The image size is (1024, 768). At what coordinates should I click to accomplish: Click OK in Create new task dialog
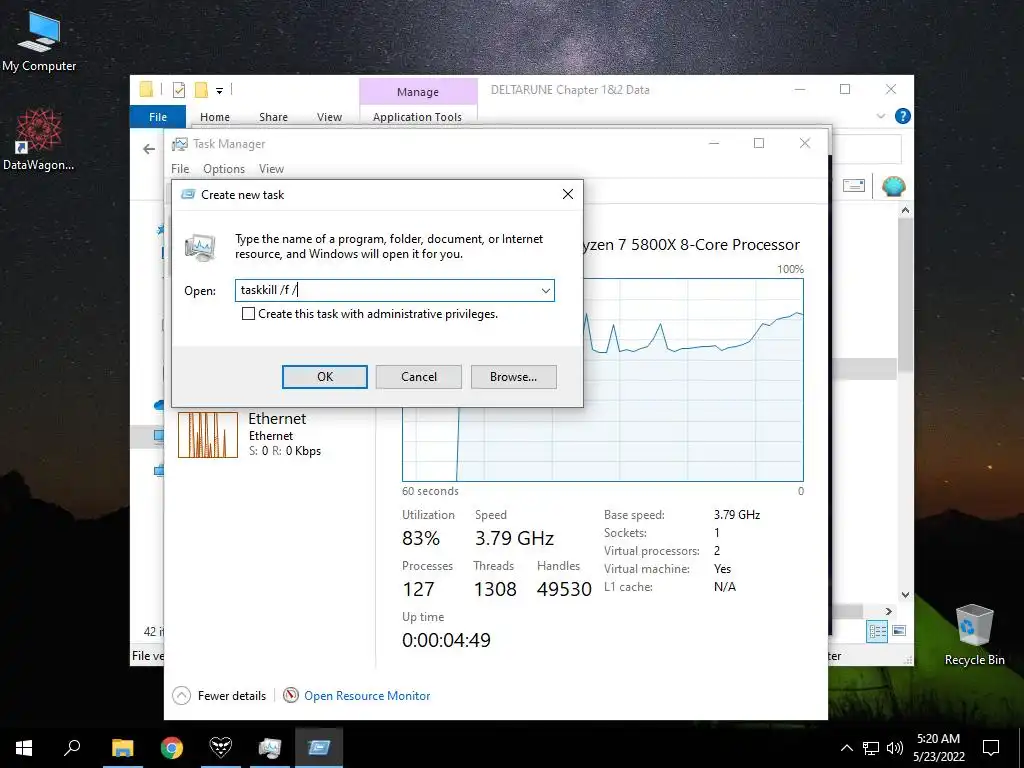click(x=325, y=377)
